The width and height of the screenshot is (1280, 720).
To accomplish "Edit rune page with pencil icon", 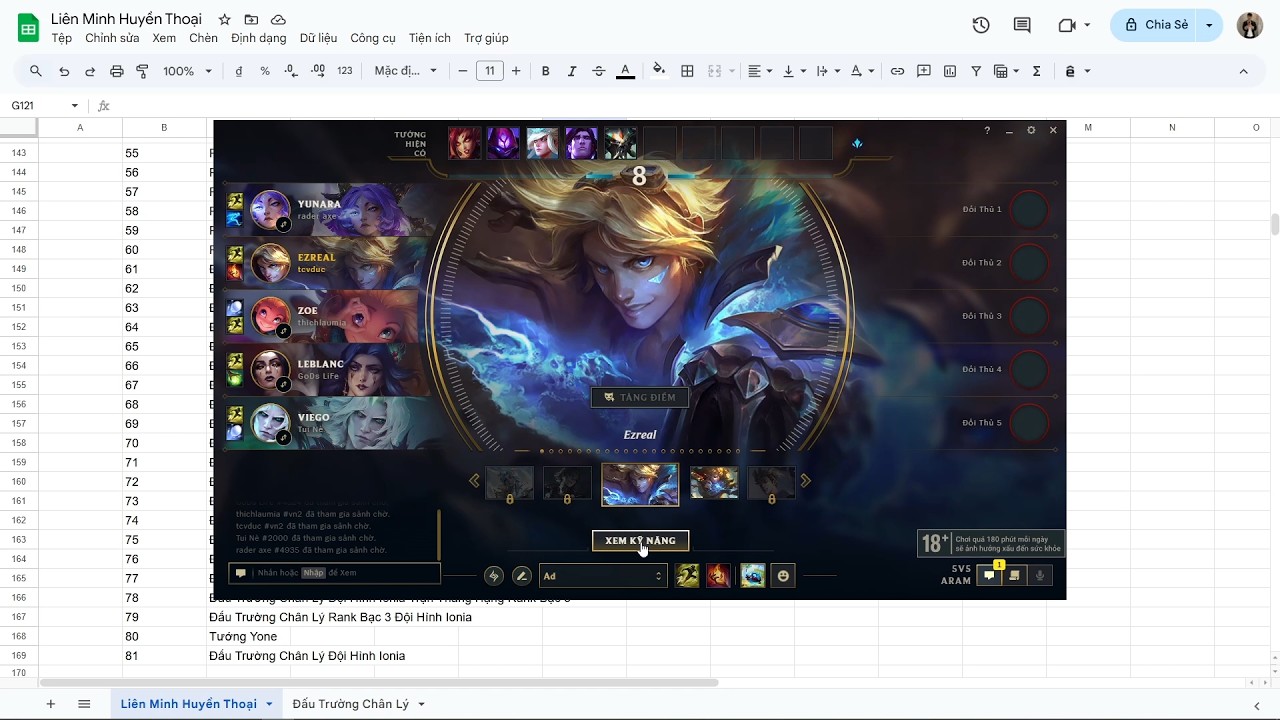I will pos(522,576).
